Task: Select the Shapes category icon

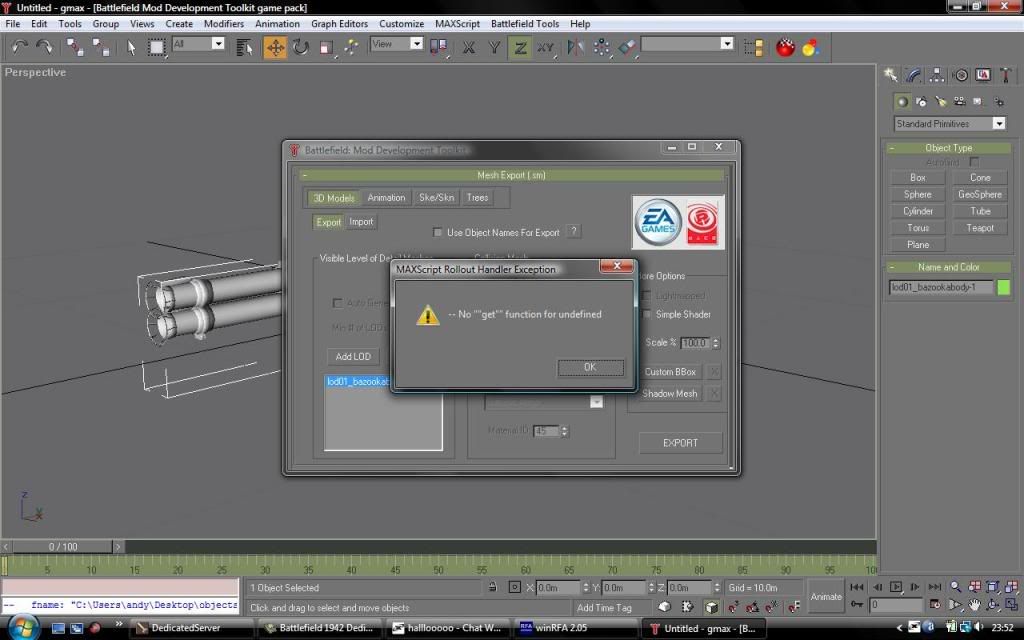Action: pos(921,101)
